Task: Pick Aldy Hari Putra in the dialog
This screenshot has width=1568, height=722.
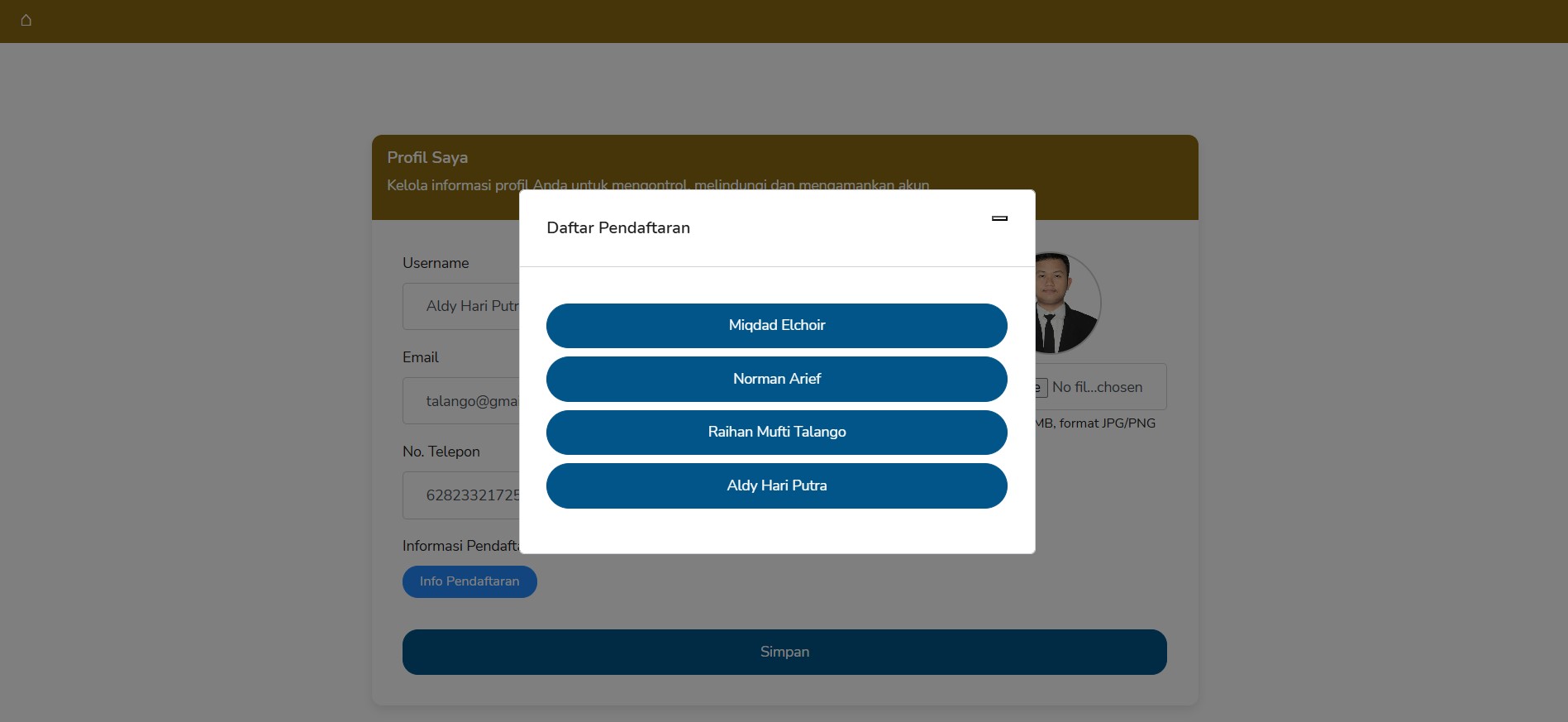Action: [776, 486]
